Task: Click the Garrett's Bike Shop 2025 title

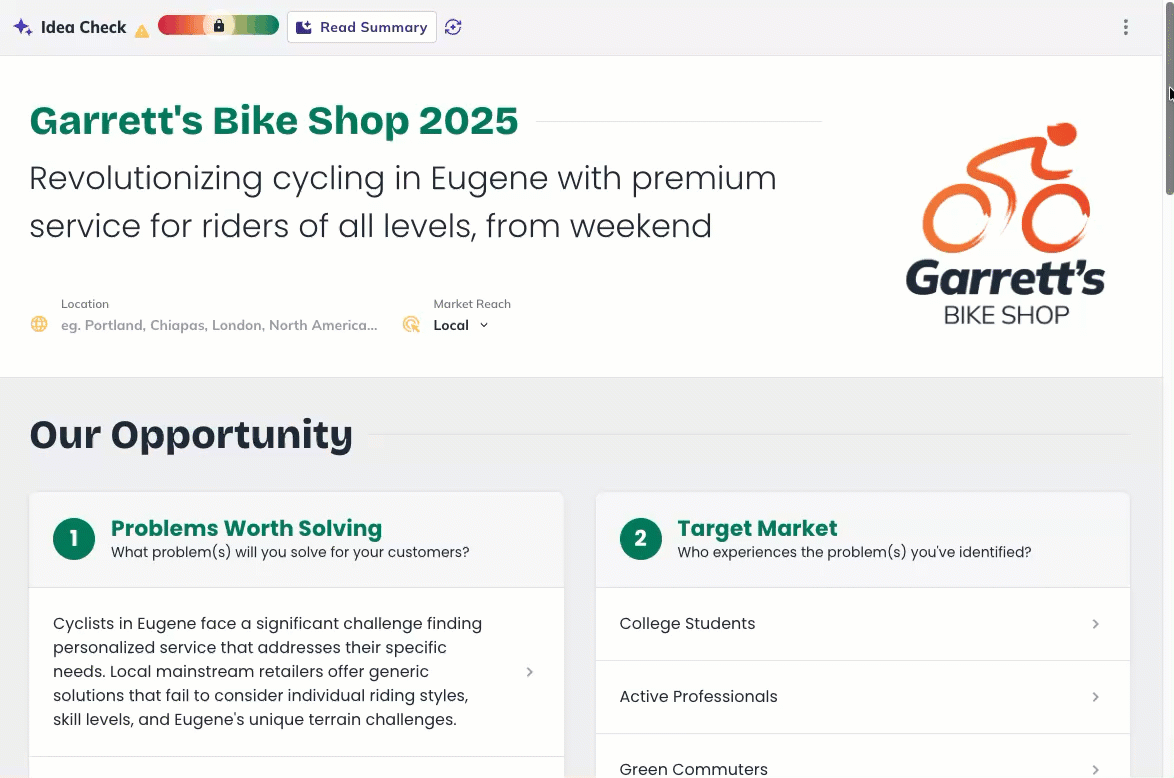Action: point(274,121)
